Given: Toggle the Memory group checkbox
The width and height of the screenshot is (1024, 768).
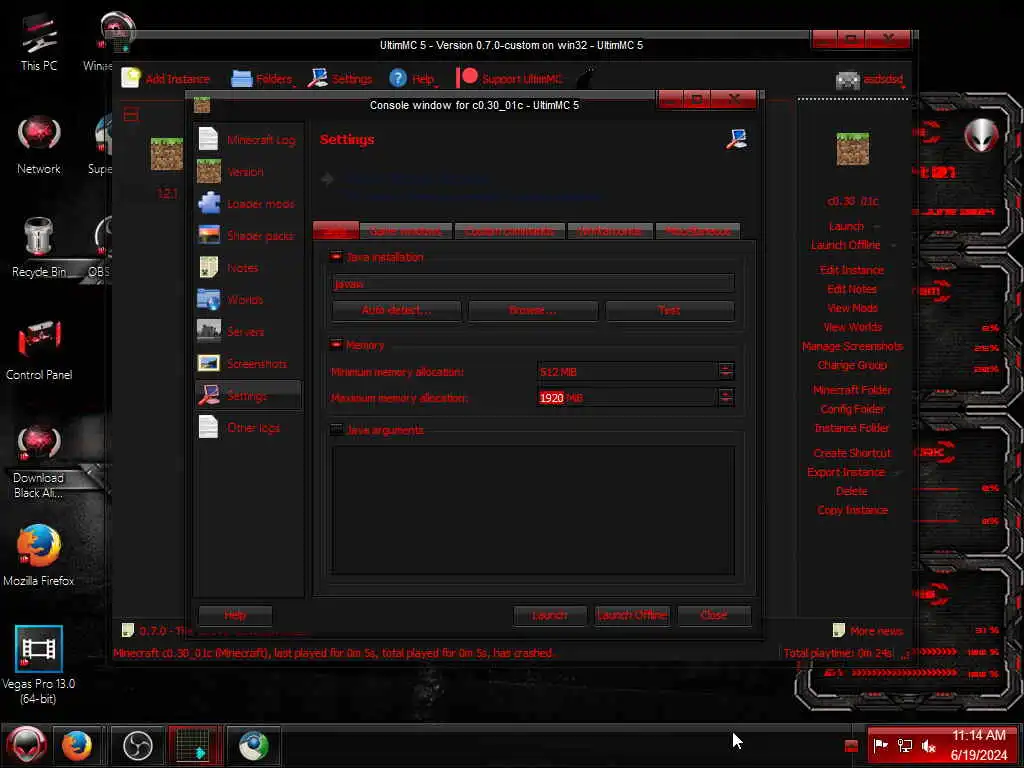Looking at the screenshot, I should tap(336, 344).
